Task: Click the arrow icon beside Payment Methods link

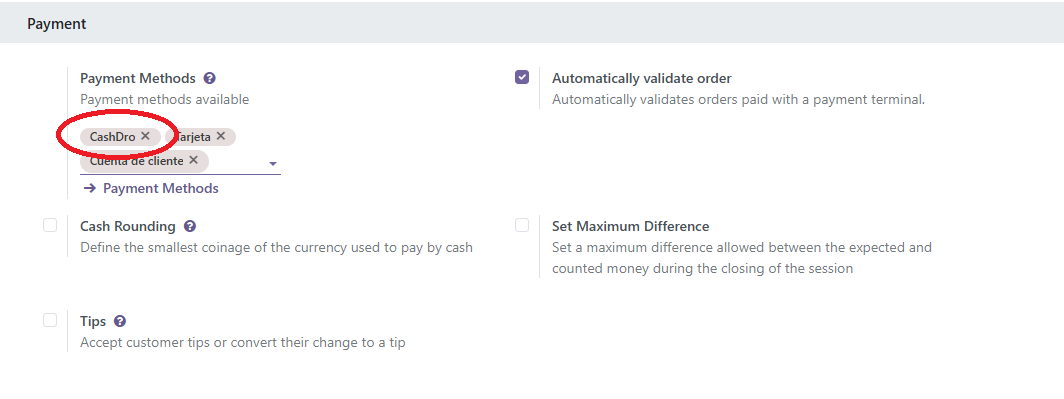Action: 90,189
